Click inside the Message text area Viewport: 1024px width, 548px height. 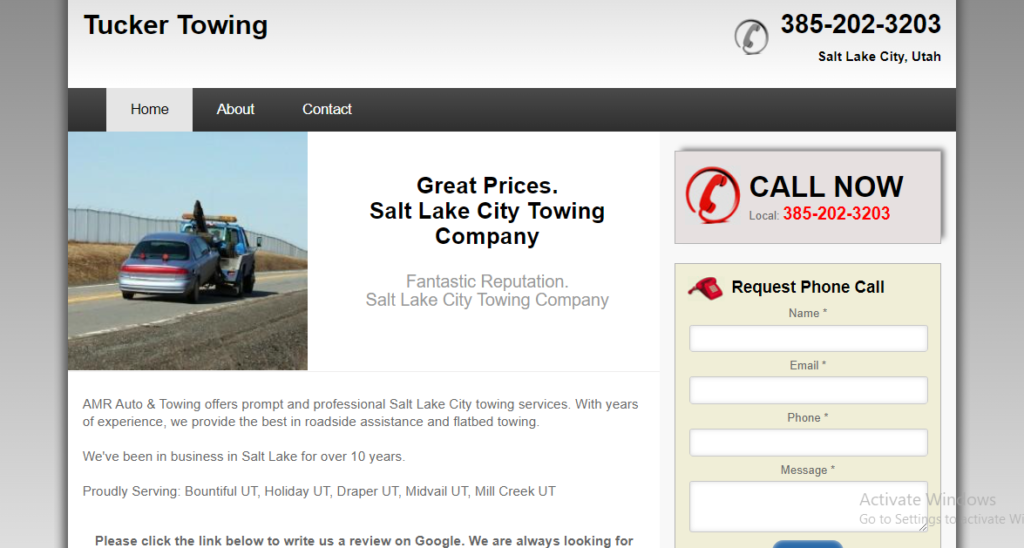[x=808, y=506]
